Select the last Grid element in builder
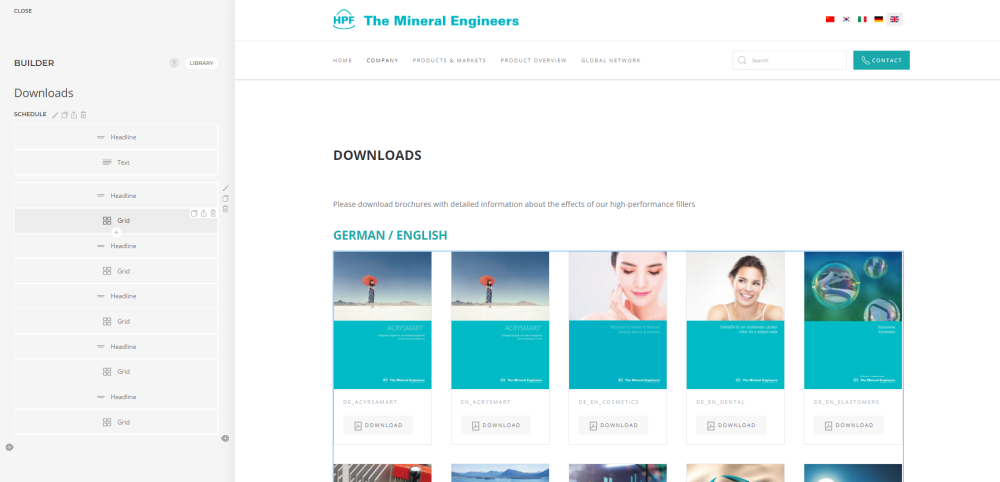The width and height of the screenshot is (1000, 482). pyautogui.click(x=116, y=422)
